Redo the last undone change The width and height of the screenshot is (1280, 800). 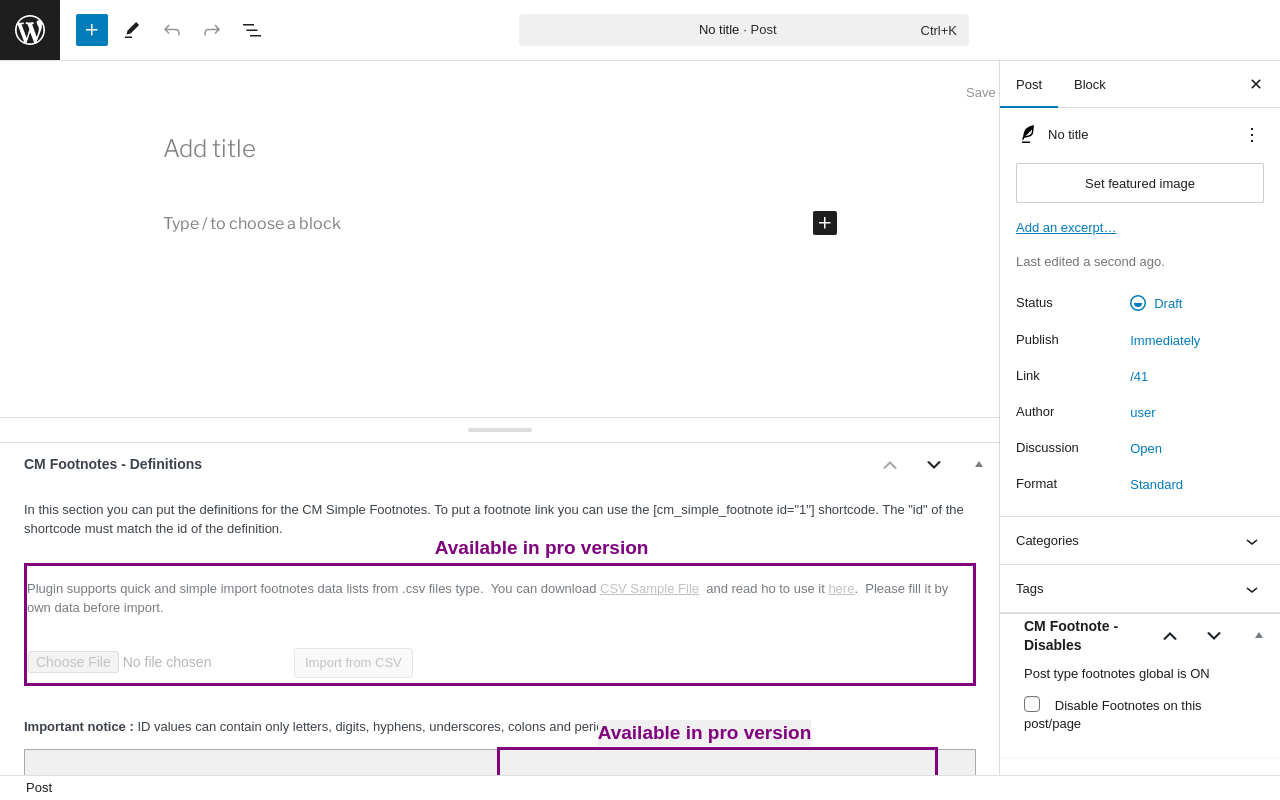click(212, 30)
